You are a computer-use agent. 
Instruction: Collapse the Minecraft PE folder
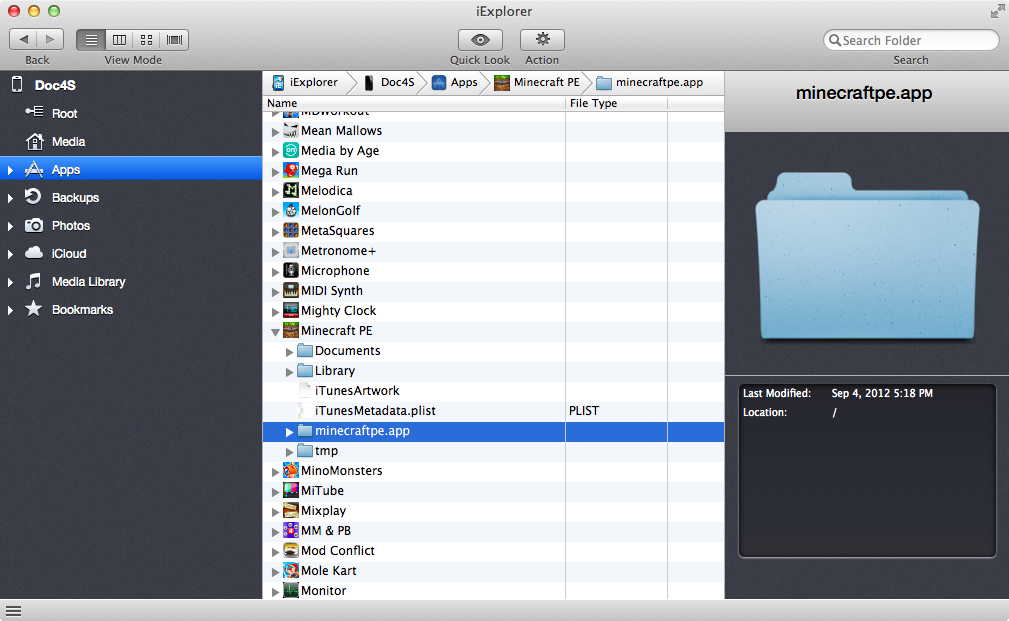click(276, 331)
